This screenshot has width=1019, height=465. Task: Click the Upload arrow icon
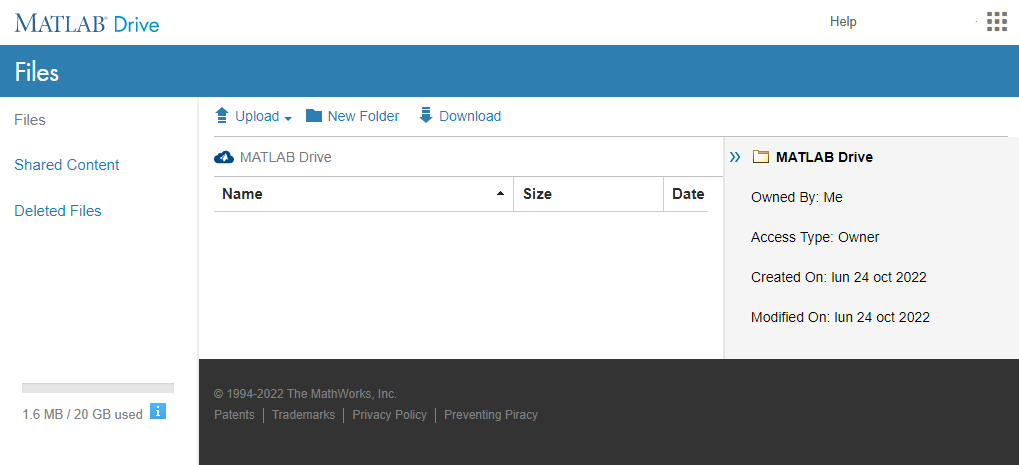[x=223, y=116]
